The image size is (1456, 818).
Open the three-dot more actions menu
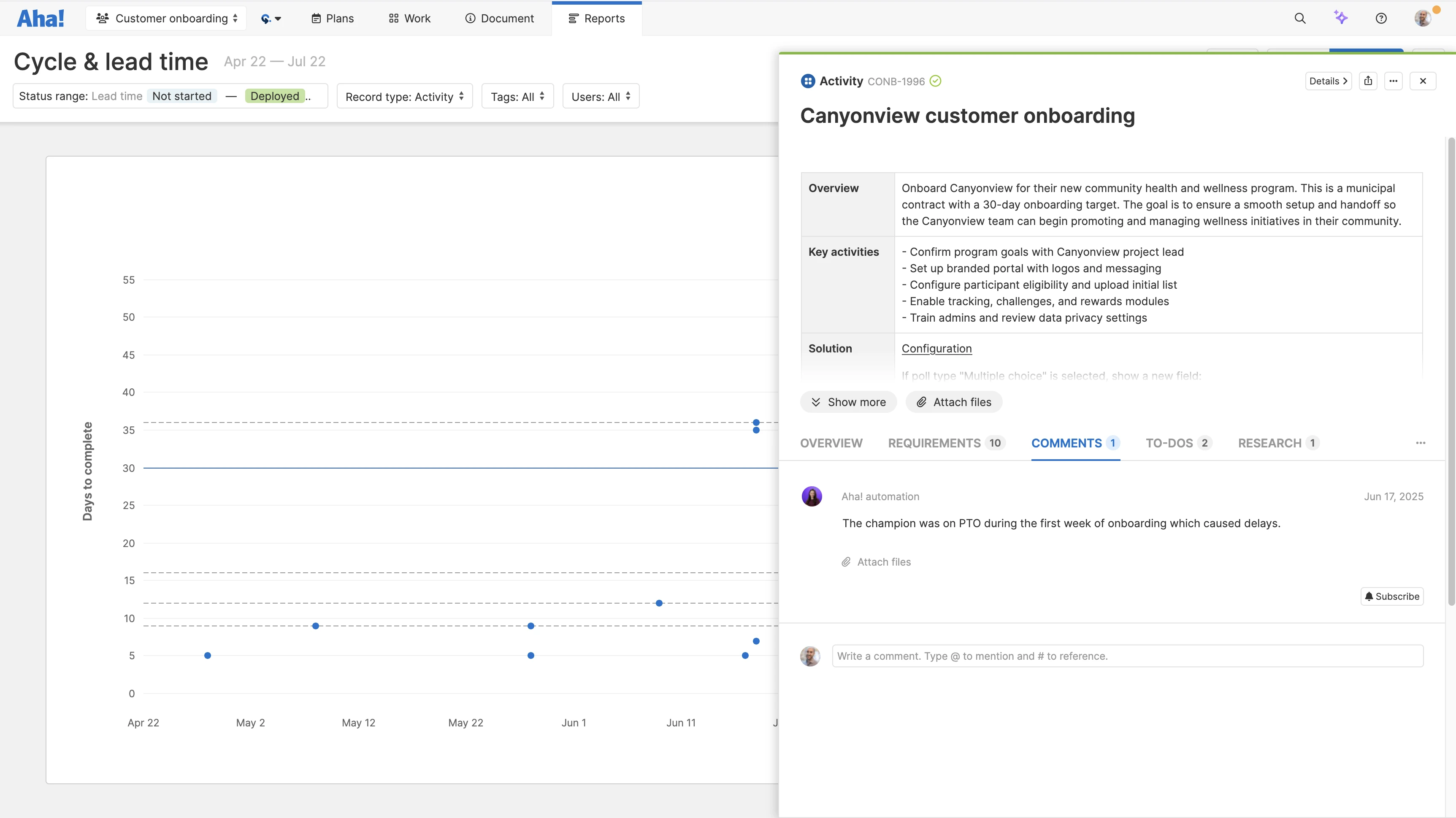1393,81
